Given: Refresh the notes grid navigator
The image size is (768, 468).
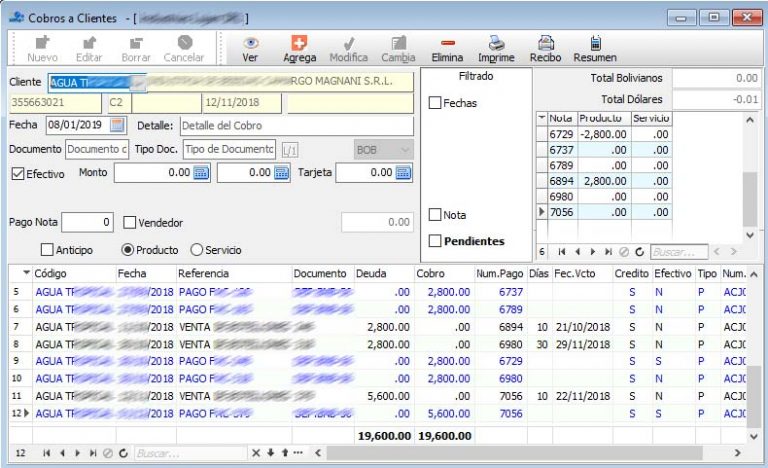Looking at the screenshot, I should [640, 252].
